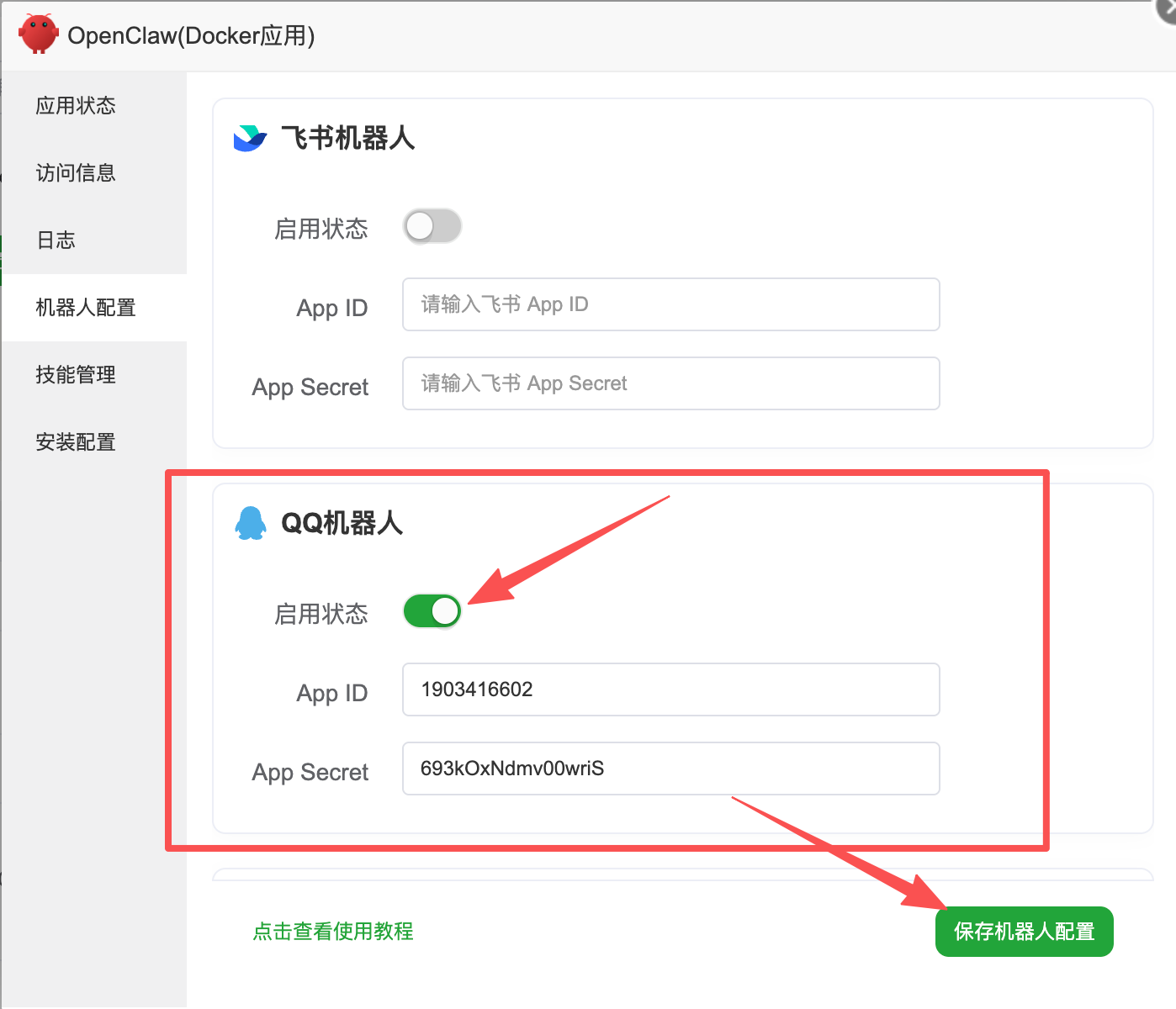Viewport: 1176px width, 1009px height.
Task: Click the Feishu App Secret input field
Action: tap(670, 383)
